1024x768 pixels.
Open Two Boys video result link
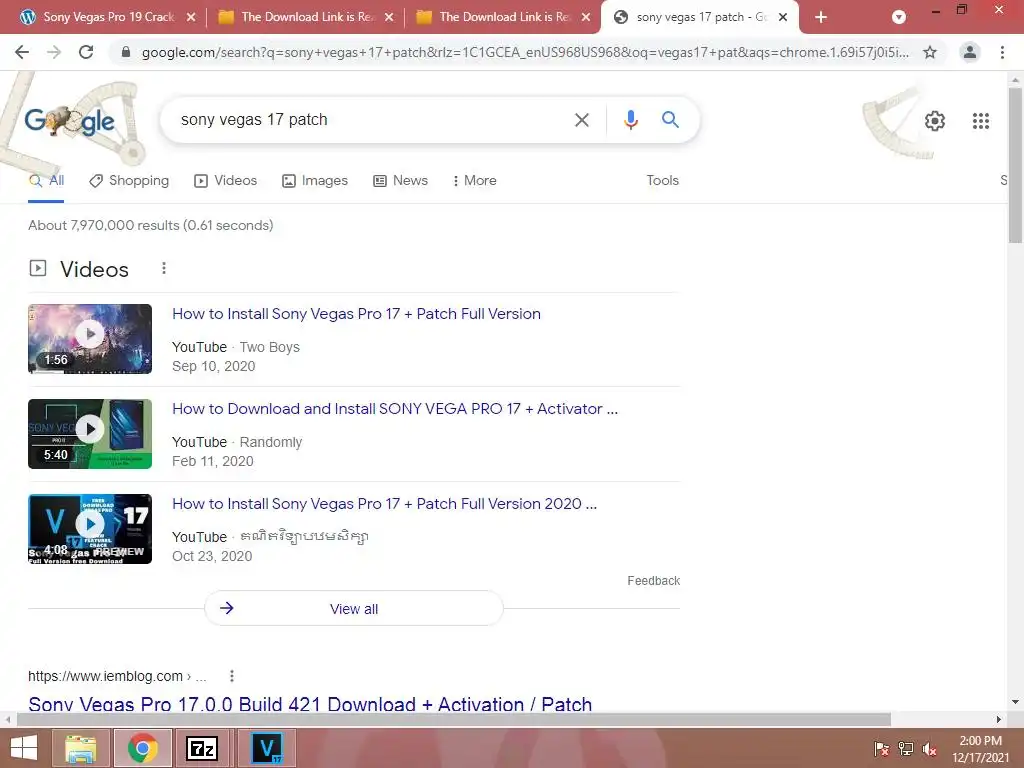356,314
